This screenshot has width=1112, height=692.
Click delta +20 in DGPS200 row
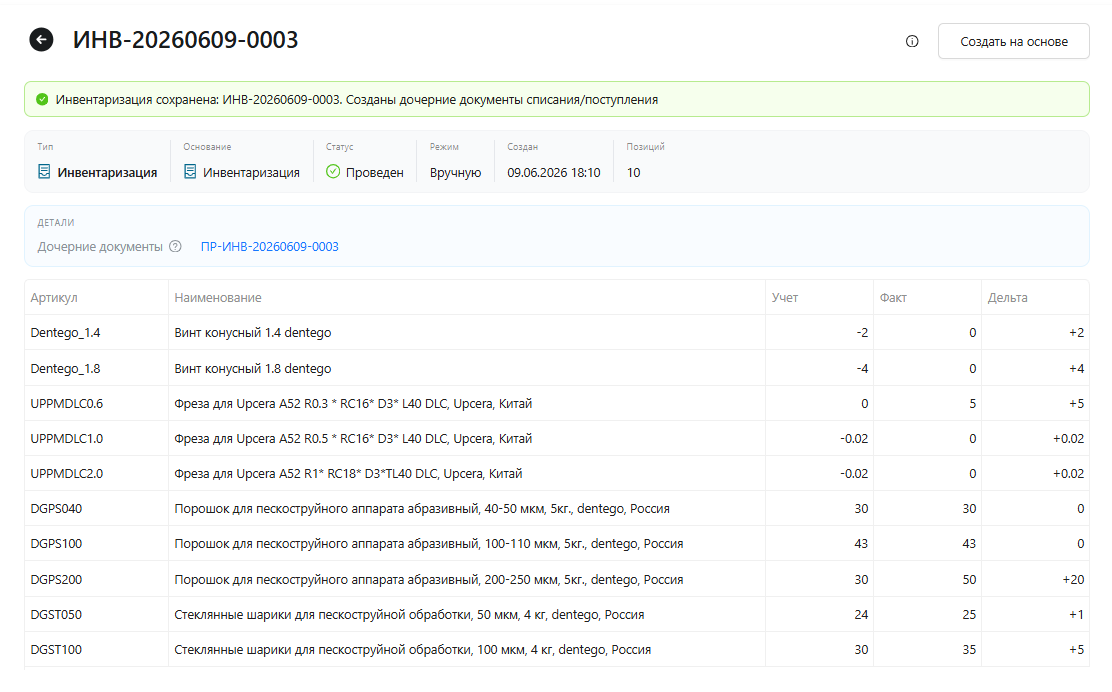(1073, 579)
